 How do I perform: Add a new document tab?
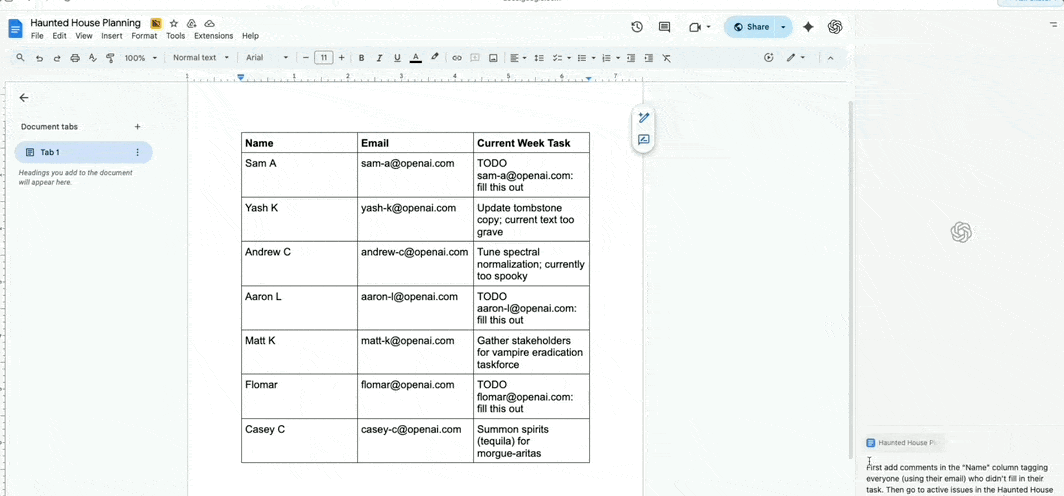[137, 127]
